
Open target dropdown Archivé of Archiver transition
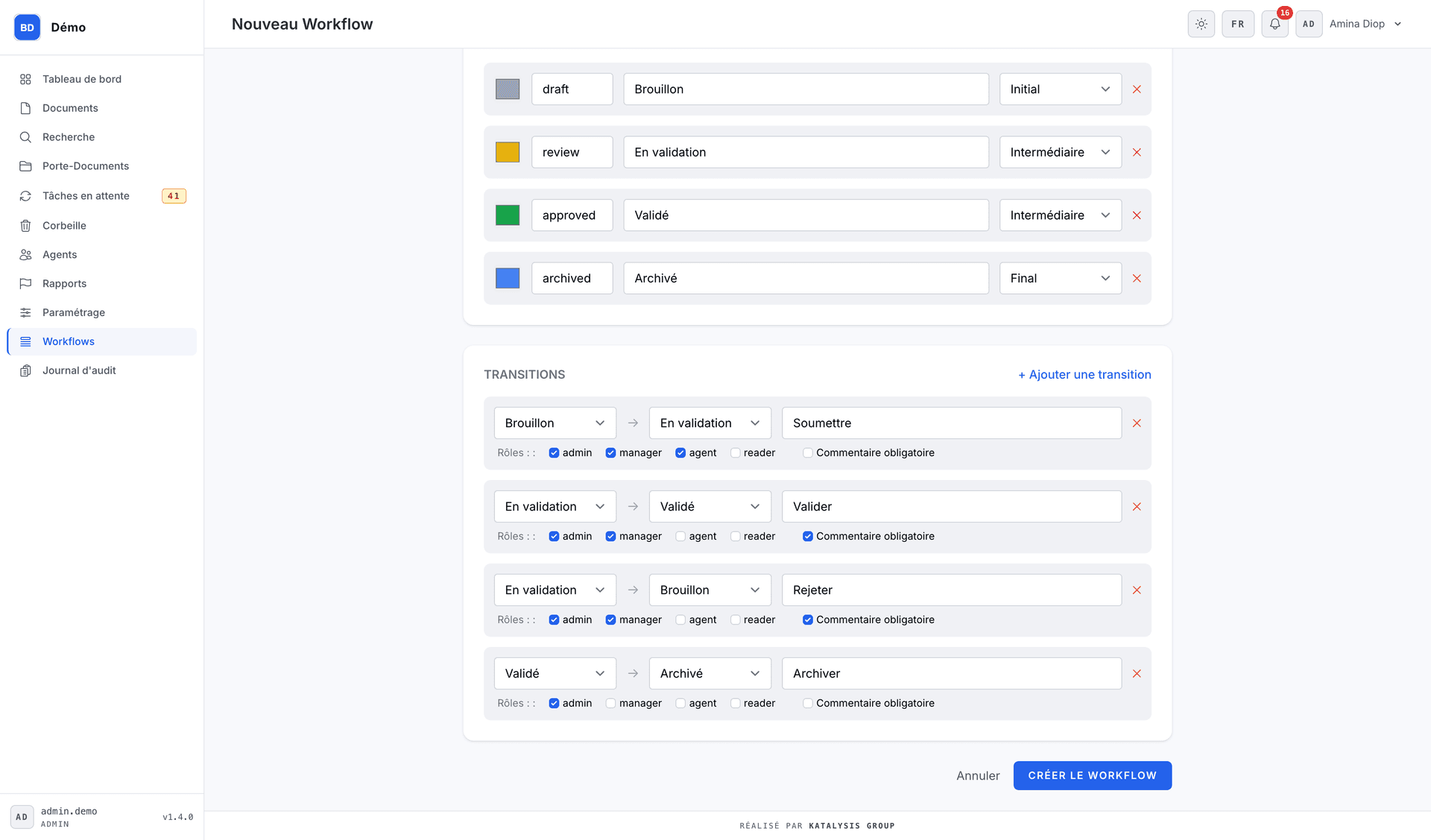[x=710, y=674]
